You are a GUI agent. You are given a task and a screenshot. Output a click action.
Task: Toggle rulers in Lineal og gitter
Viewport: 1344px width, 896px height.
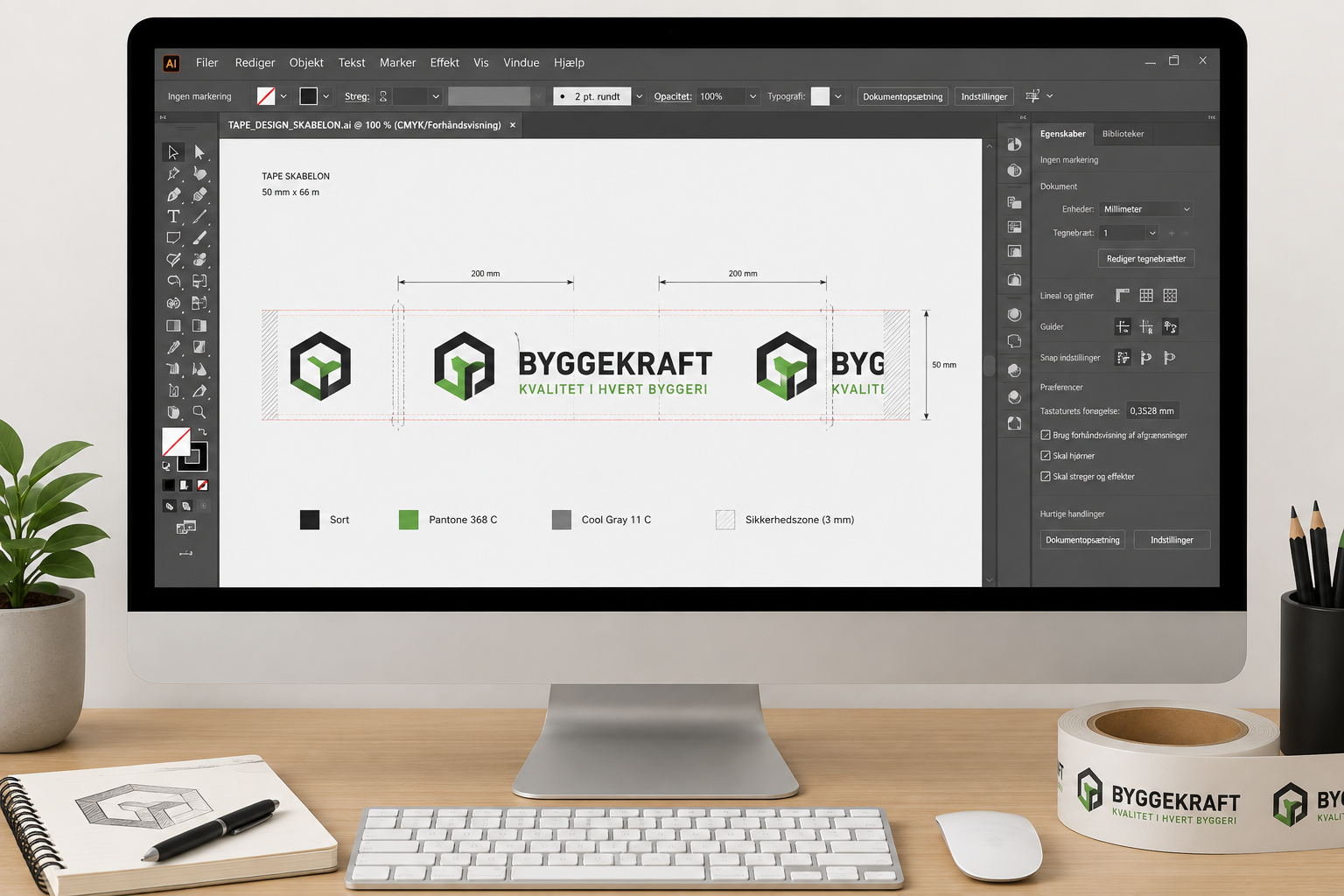[x=1123, y=296]
